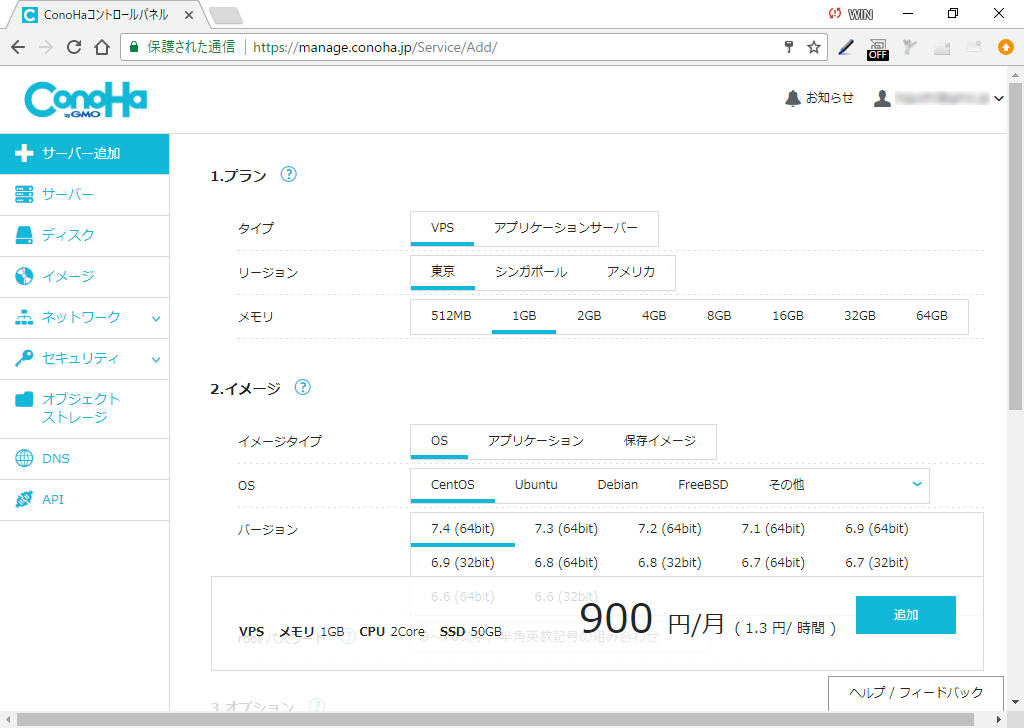1024x728 pixels.
Task: Click the server rack icon in sidebar
Action: [x=24, y=195]
